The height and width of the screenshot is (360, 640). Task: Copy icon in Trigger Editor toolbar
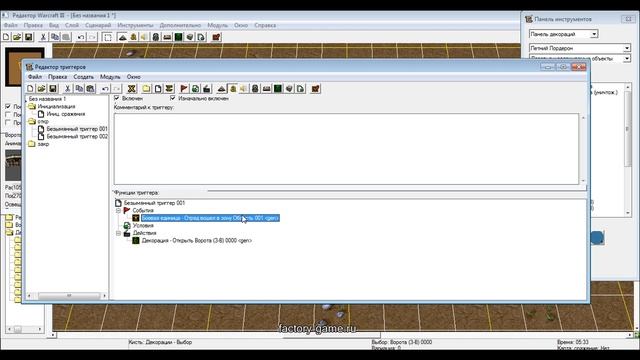[79, 89]
